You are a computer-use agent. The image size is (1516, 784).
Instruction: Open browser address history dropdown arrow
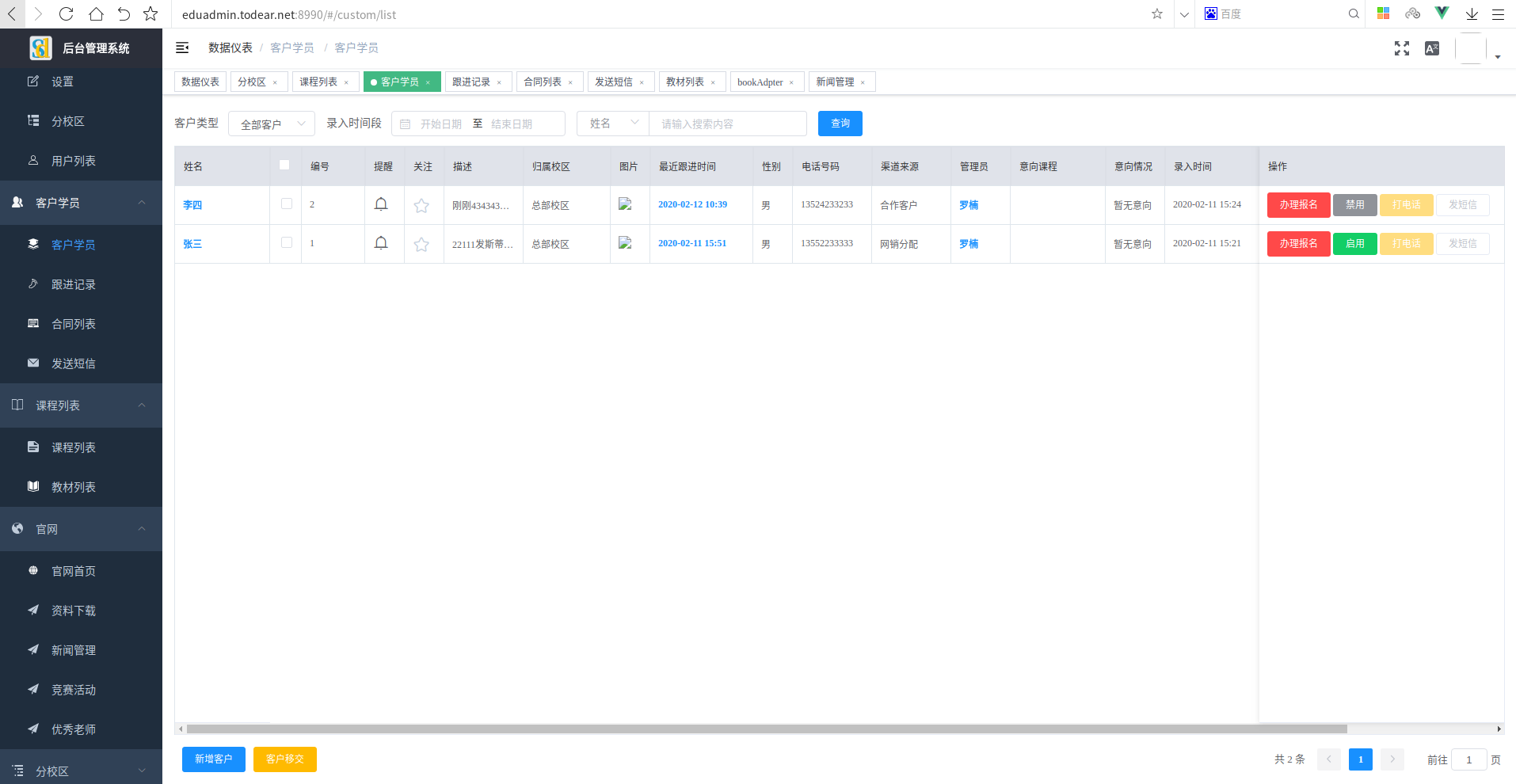coord(1184,14)
